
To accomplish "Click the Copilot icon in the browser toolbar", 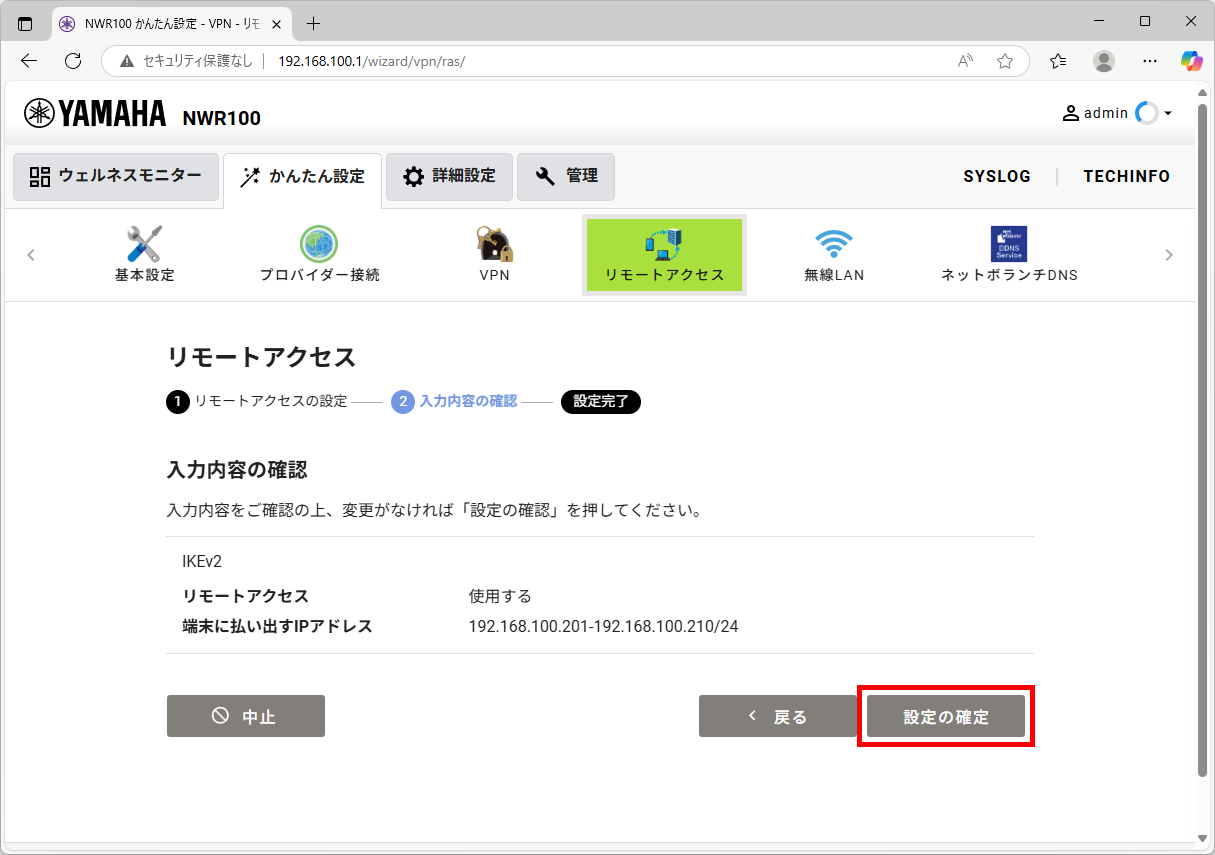I will (x=1191, y=61).
